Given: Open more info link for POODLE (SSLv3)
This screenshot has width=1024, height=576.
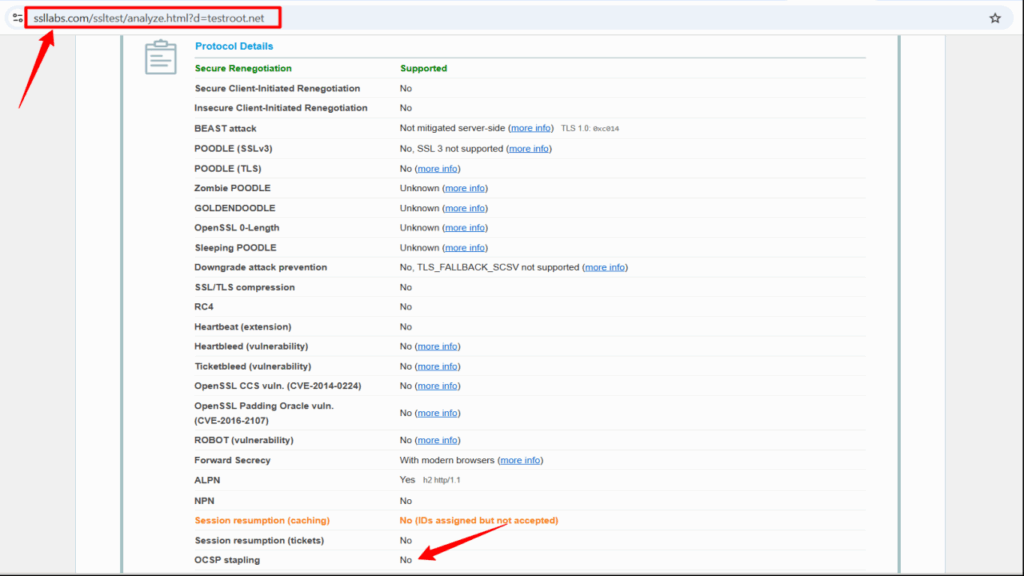Looking at the screenshot, I should pos(528,148).
